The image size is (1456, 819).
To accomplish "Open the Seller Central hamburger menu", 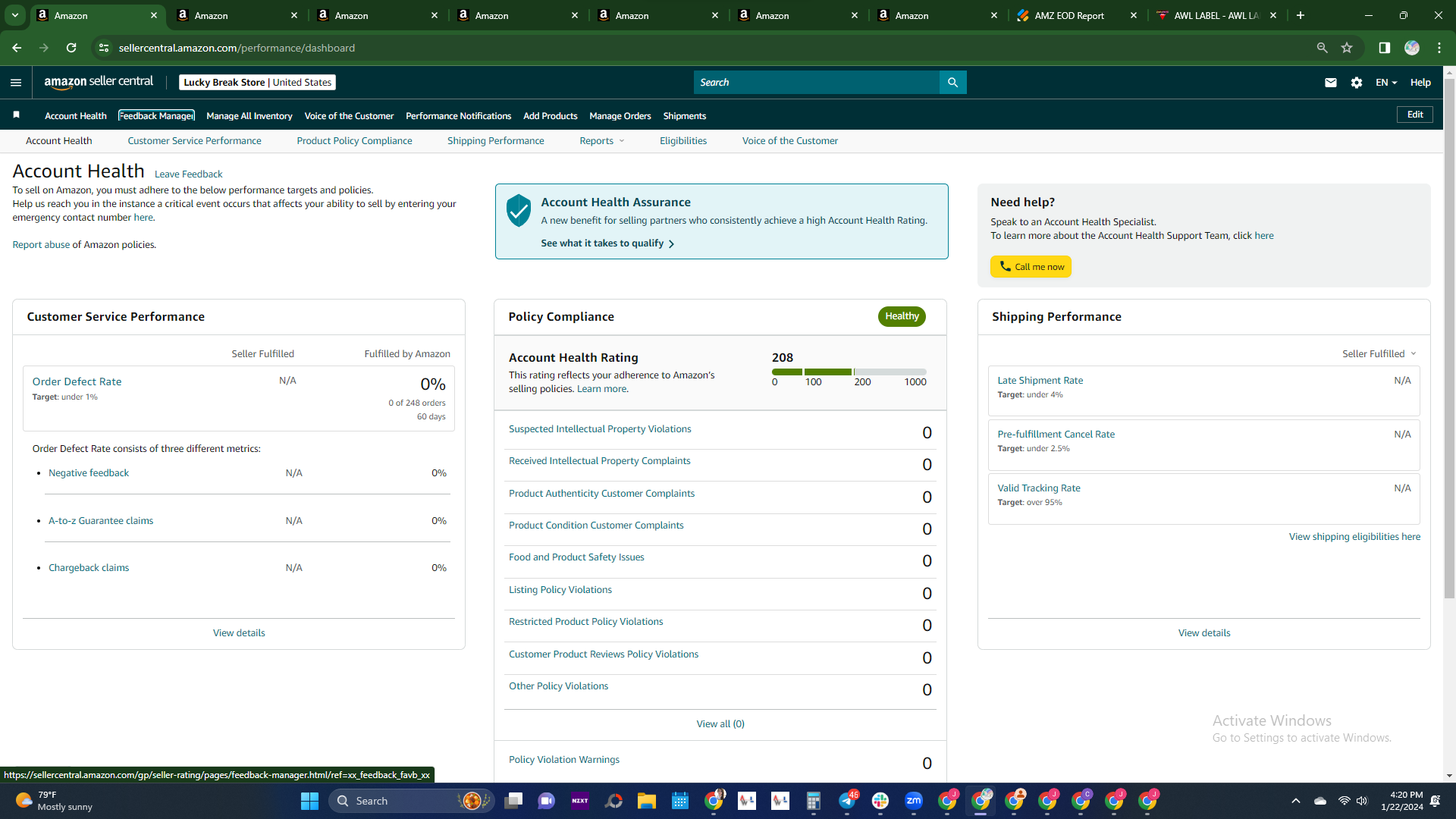I will [16, 83].
